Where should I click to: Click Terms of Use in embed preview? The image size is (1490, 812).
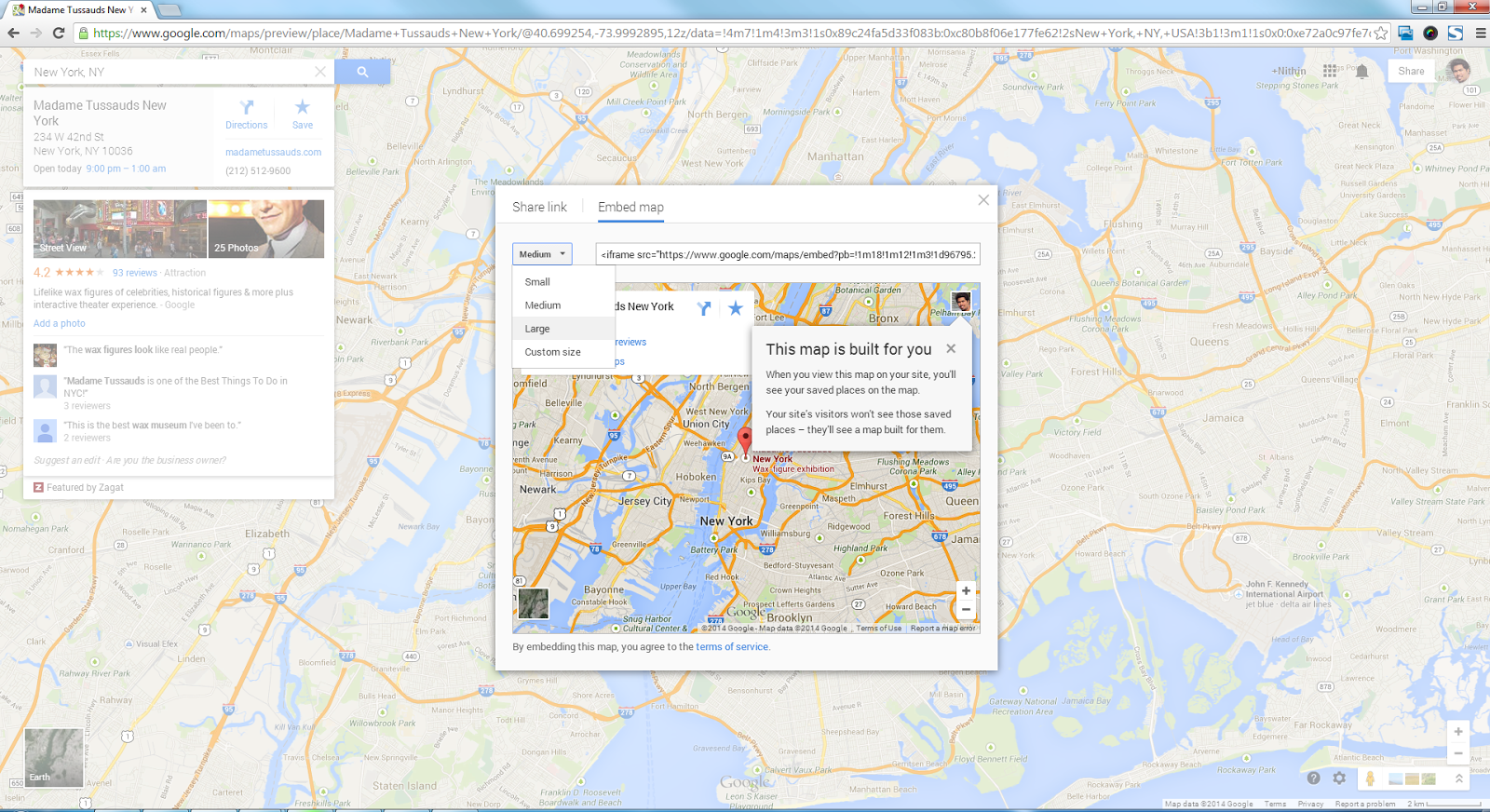pyautogui.click(x=879, y=629)
